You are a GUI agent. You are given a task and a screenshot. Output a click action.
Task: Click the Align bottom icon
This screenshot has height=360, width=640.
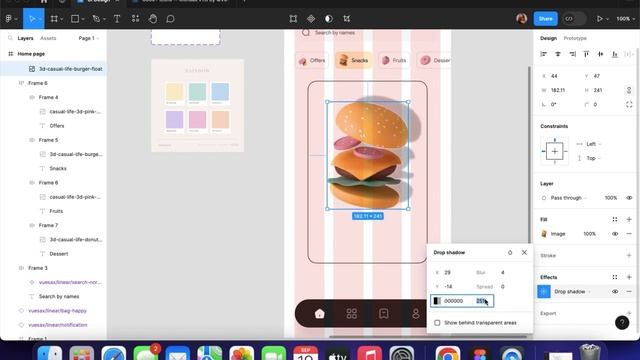click(x=615, y=54)
